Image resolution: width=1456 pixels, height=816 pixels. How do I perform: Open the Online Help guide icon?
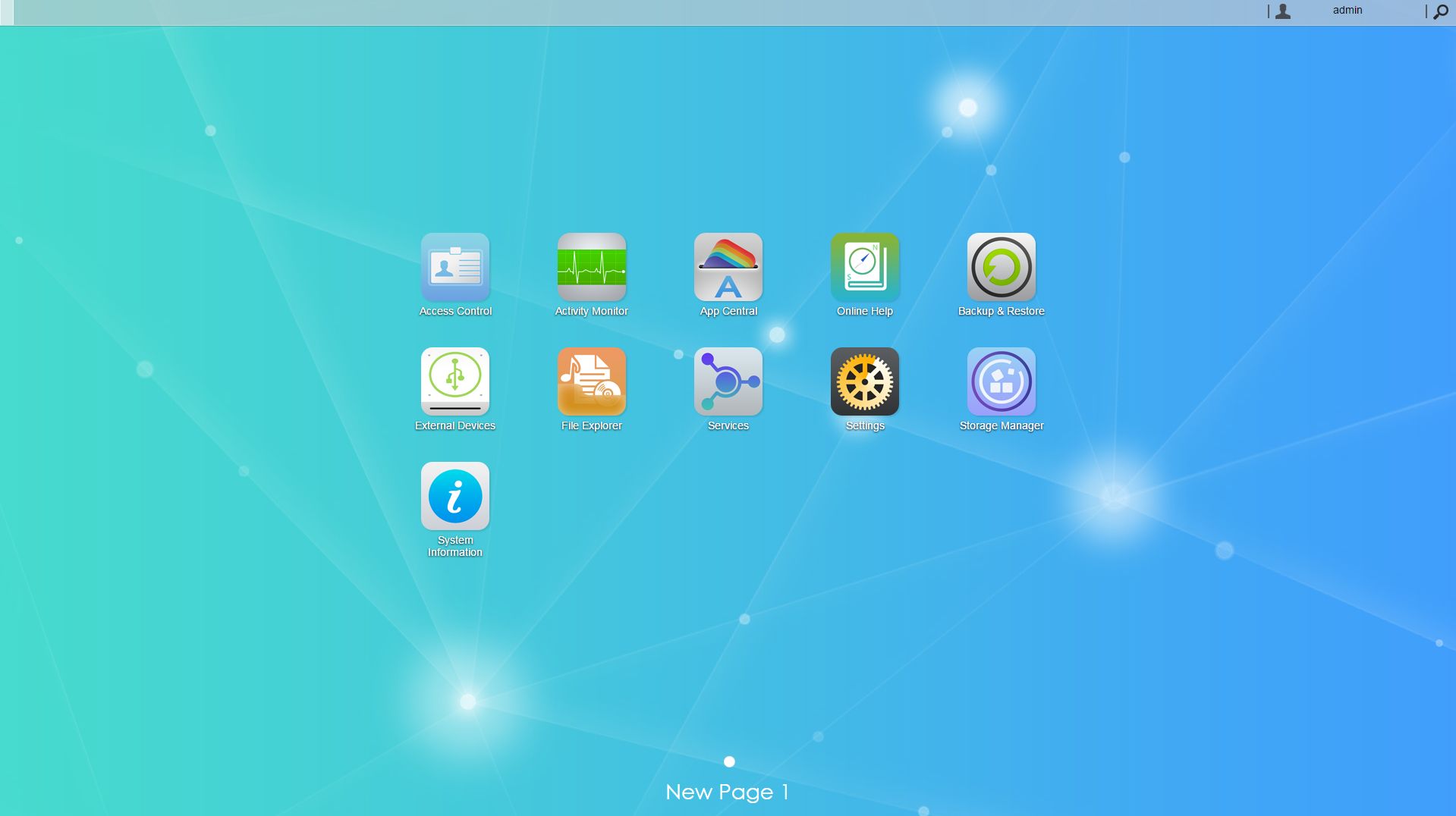[x=864, y=267]
